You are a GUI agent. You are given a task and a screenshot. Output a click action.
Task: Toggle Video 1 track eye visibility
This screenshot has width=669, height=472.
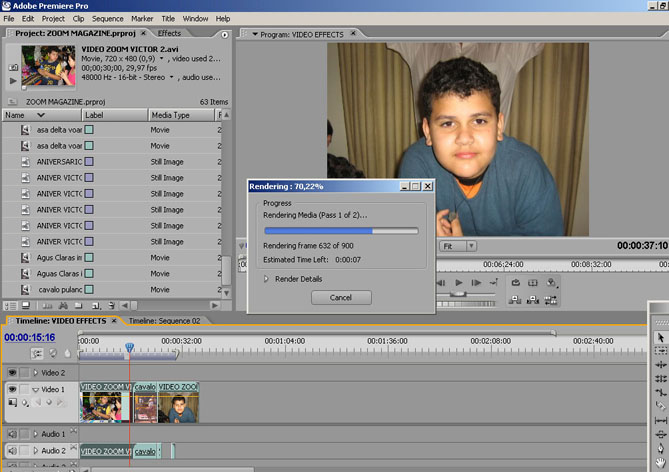pos(13,389)
